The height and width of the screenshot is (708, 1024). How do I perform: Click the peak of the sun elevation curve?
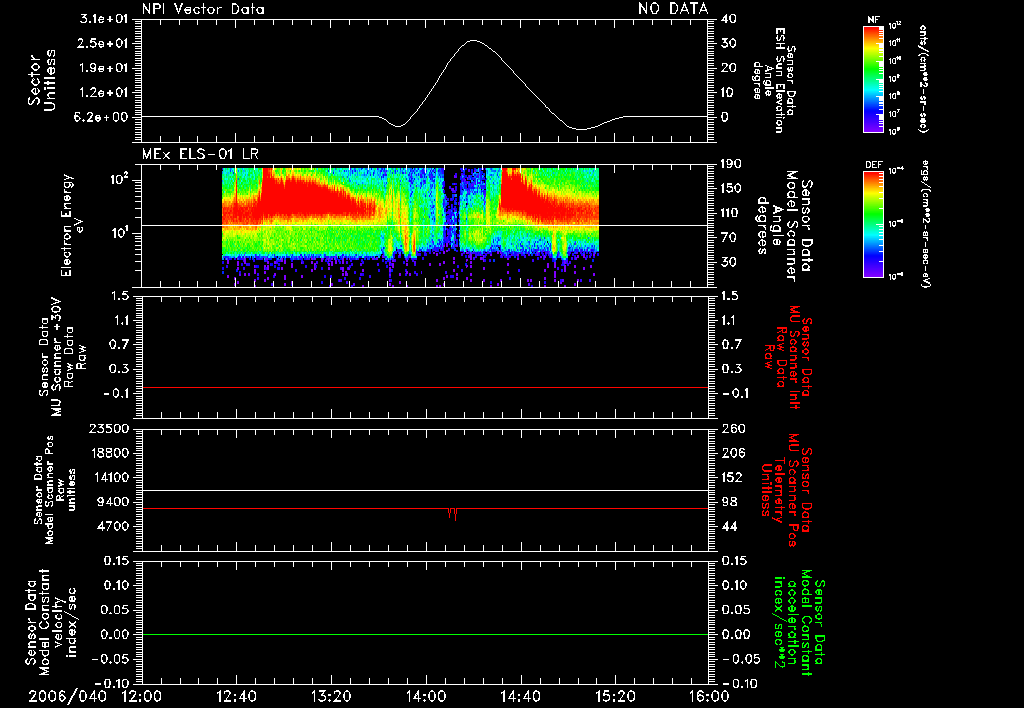pos(473,40)
